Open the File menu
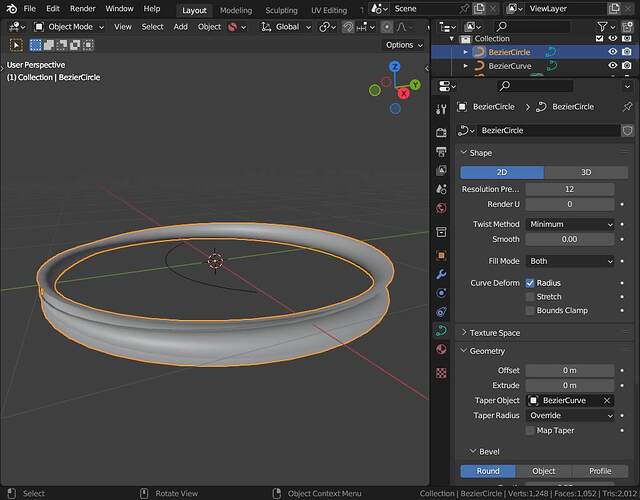The image size is (640, 500). [30, 9]
